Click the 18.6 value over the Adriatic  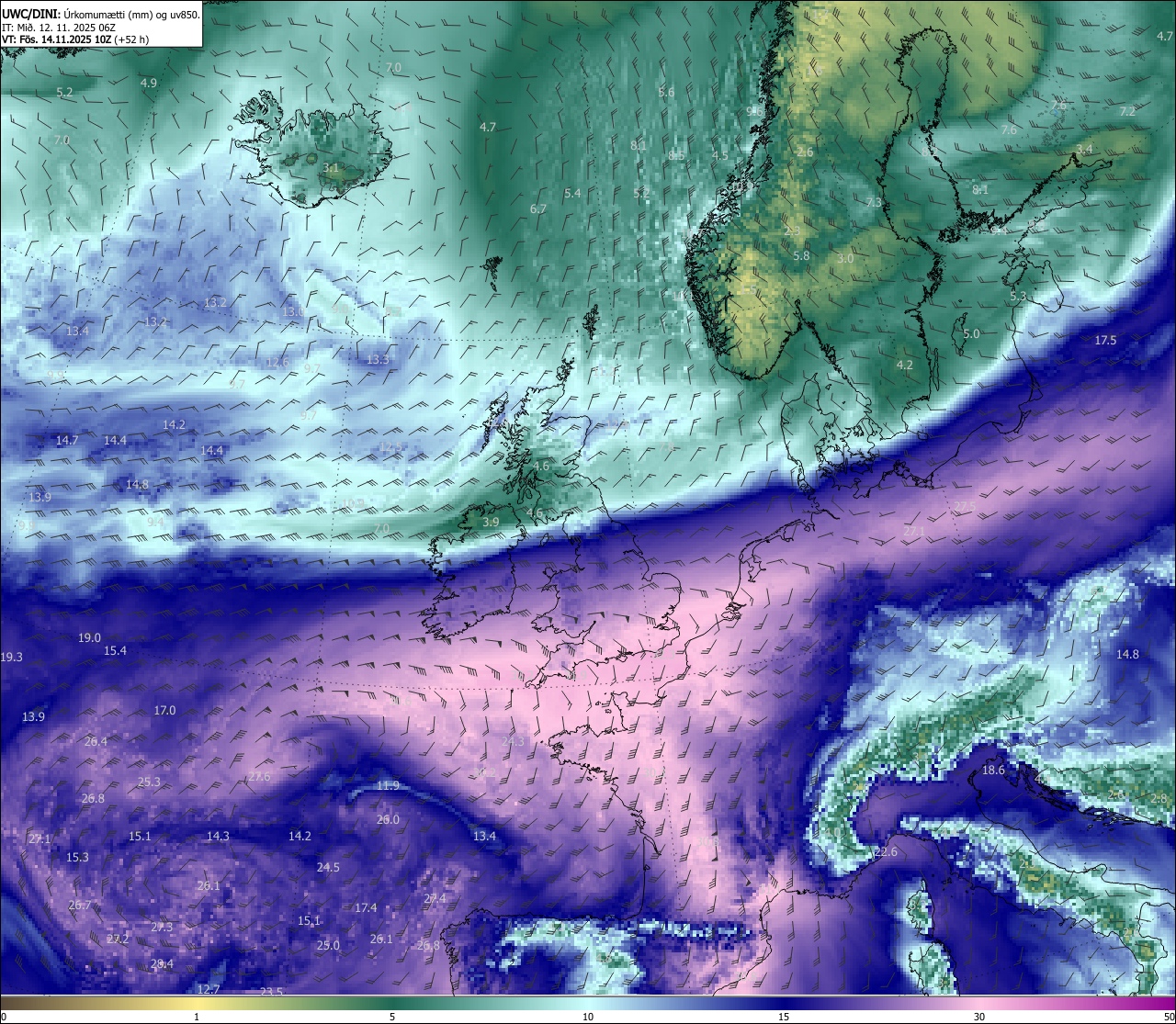(x=993, y=770)
